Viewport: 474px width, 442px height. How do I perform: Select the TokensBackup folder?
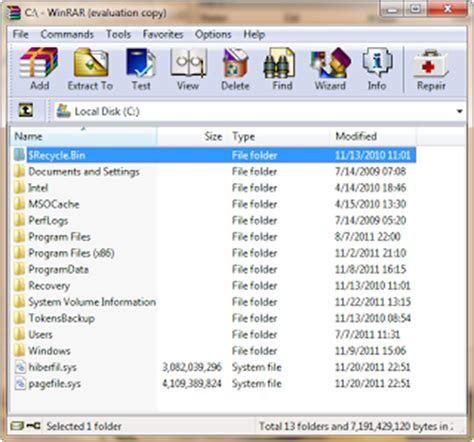click(61, 318)
